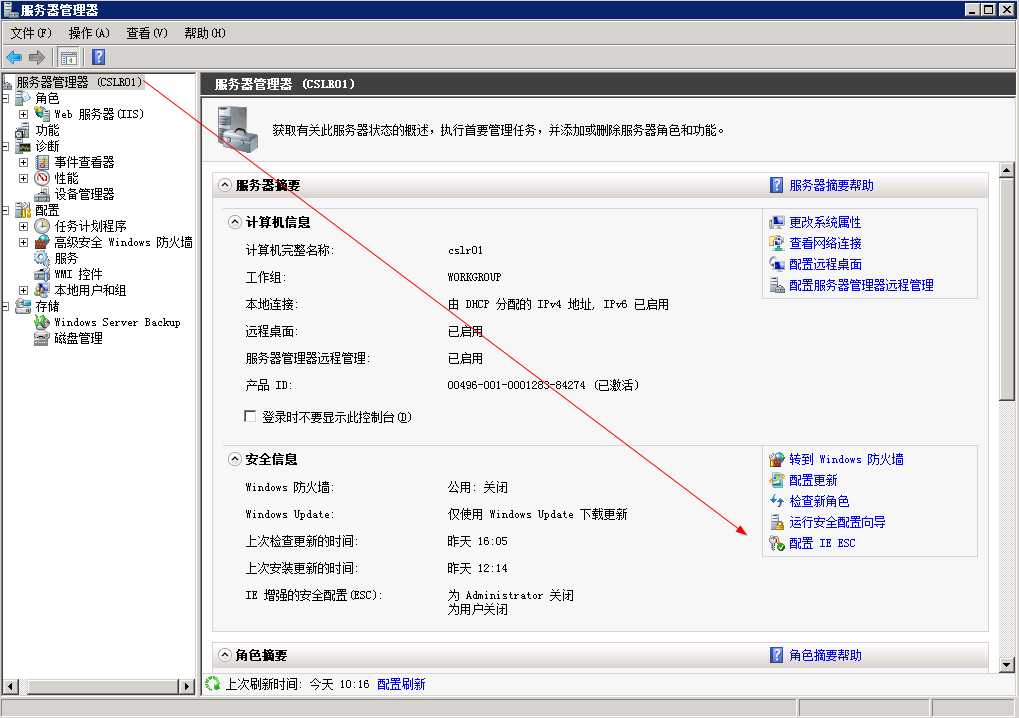Image resolution: width=1019 pixels, height=718 pixels.
Task: Click the 配置远程桌面 icon
Action: [777, 264]
